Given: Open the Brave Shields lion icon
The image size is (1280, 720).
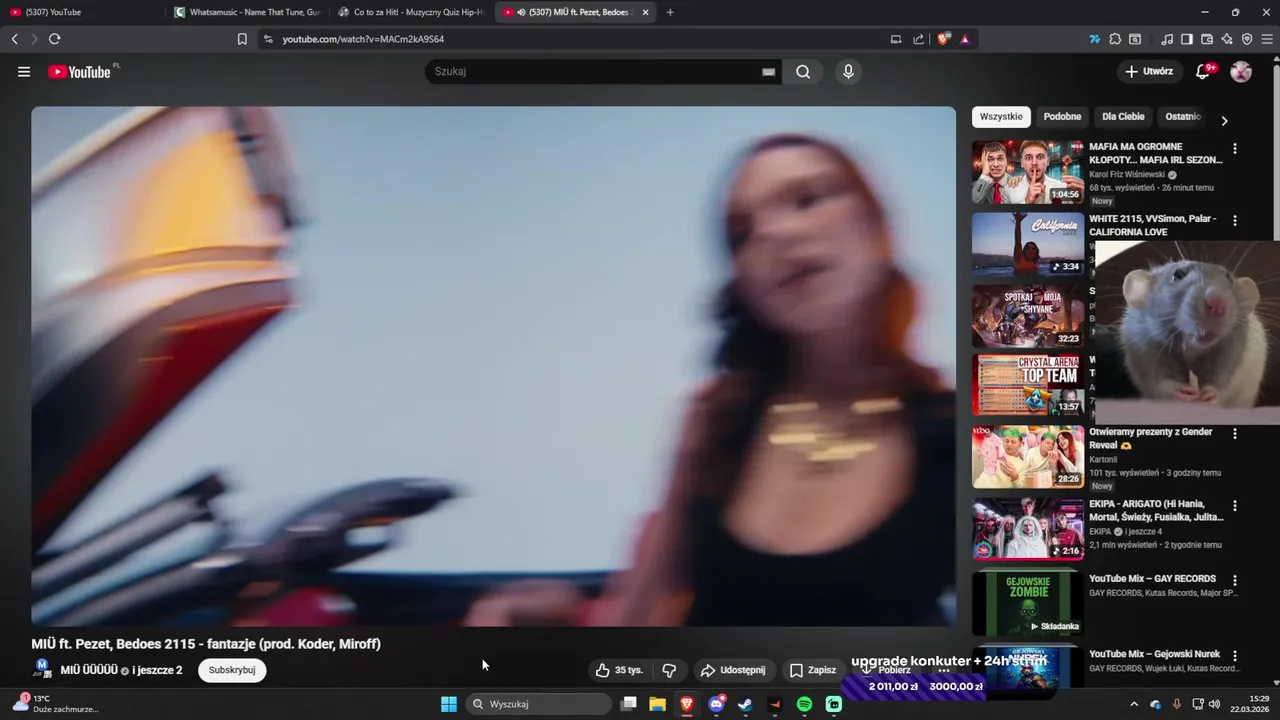Looking at the screenshot, I should click(x=943, y=39).
